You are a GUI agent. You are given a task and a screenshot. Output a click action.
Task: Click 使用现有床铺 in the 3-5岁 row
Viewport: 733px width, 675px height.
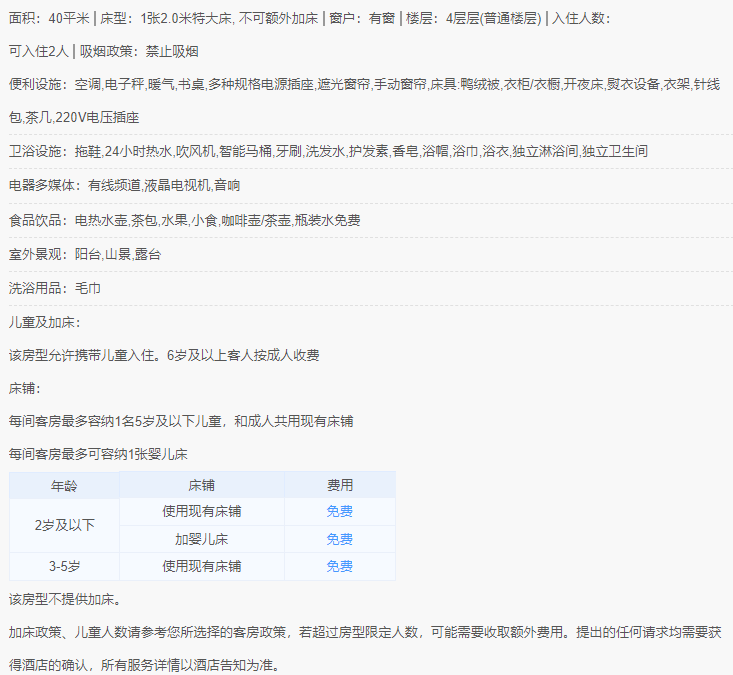201,566
